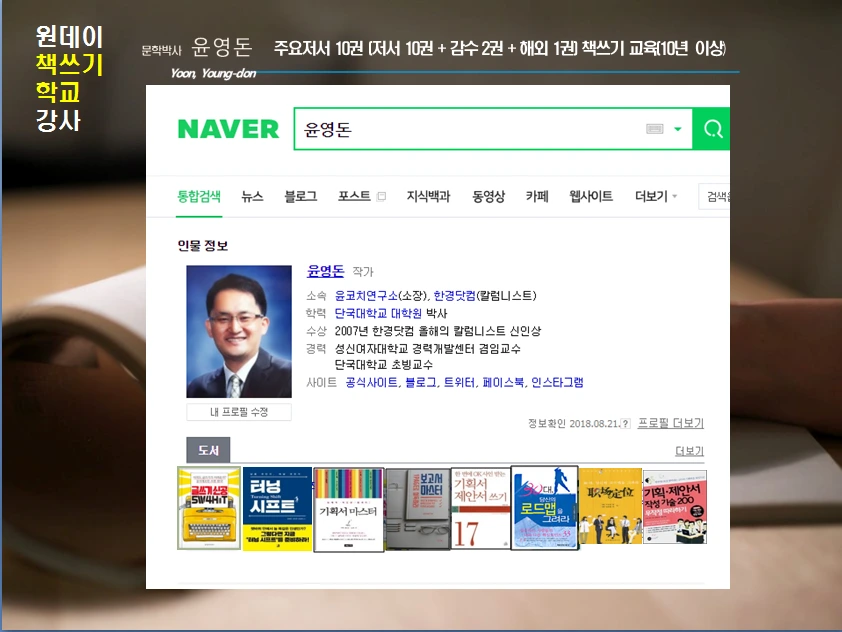This screenshot has height=632, width=842.
Task: Open the 기획·제안서 작성 기술 200 book cover
Action: point(675,507)
